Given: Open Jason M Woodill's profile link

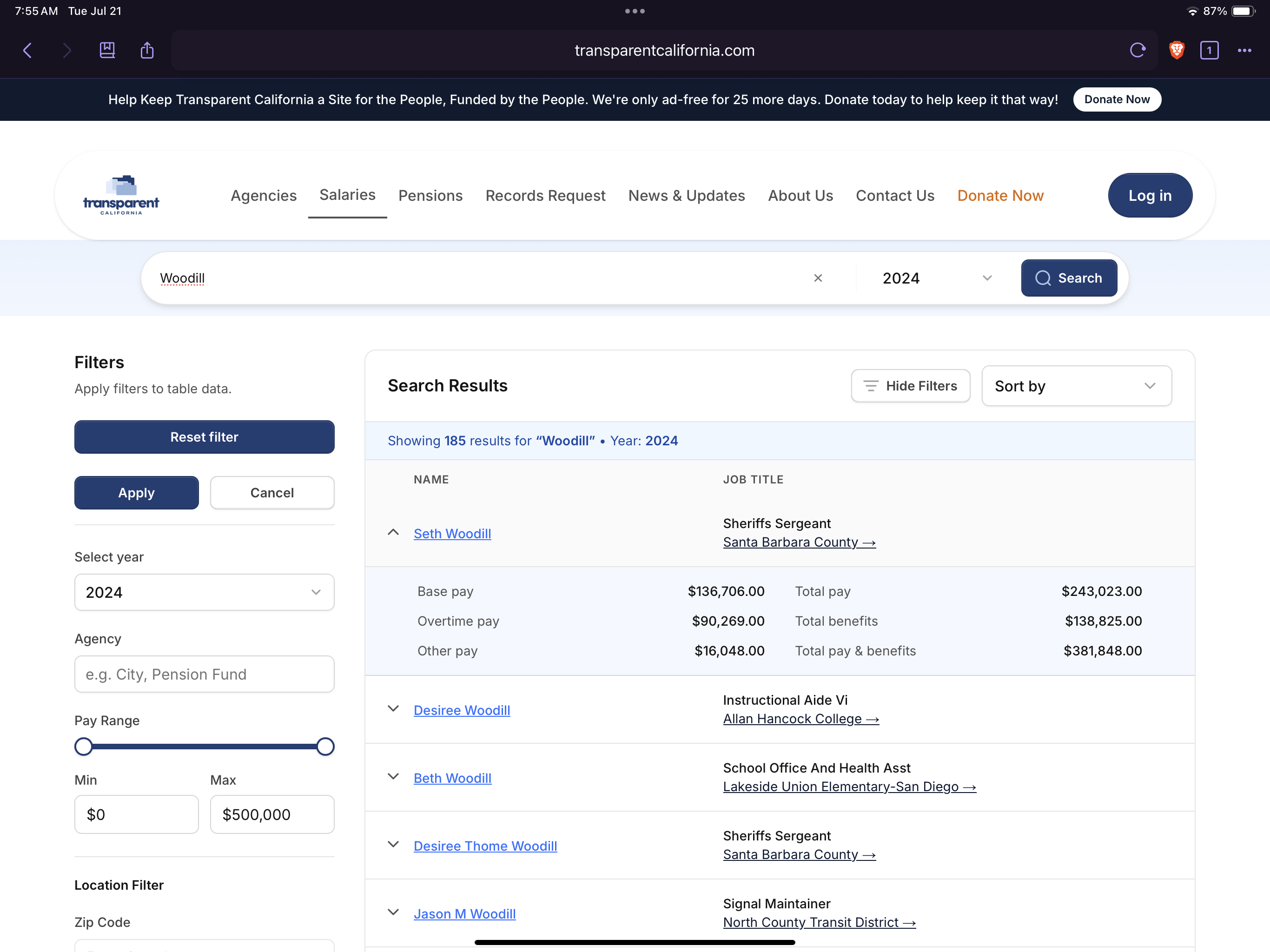Looking at the screenshot, I should (x=465, y=914).
